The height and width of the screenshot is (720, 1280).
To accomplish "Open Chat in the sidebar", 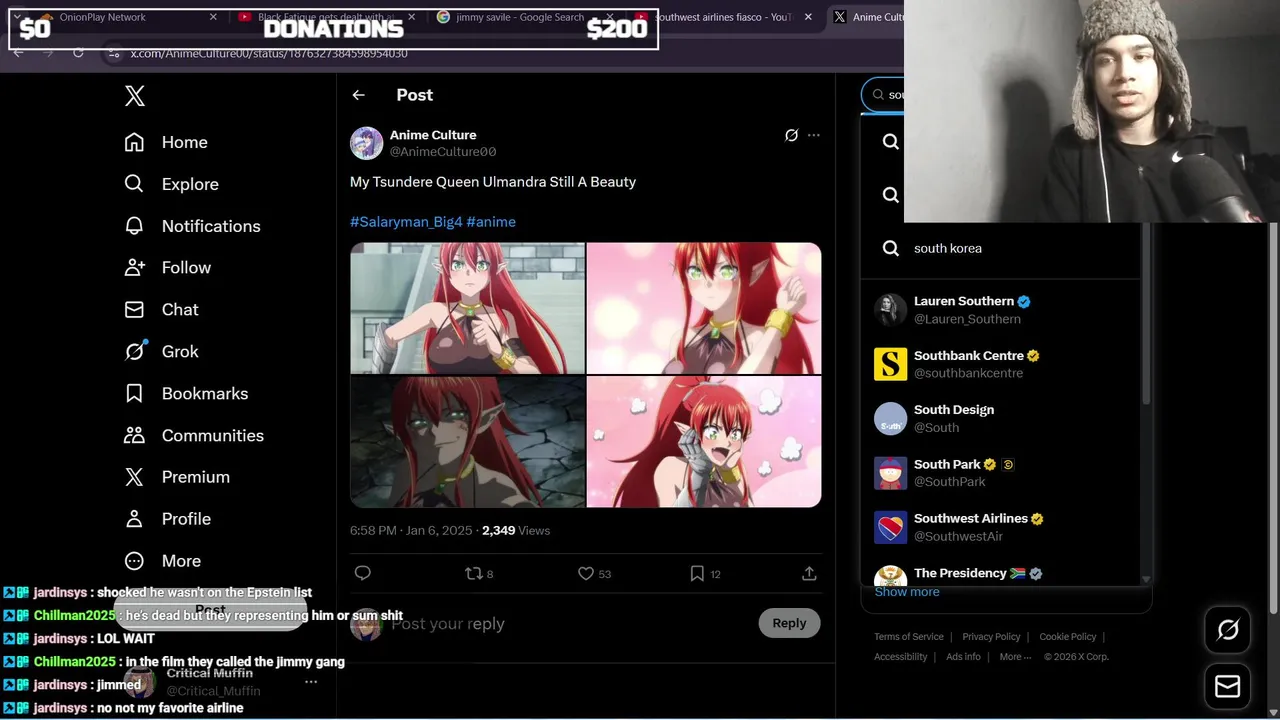I will coord(161,310).
